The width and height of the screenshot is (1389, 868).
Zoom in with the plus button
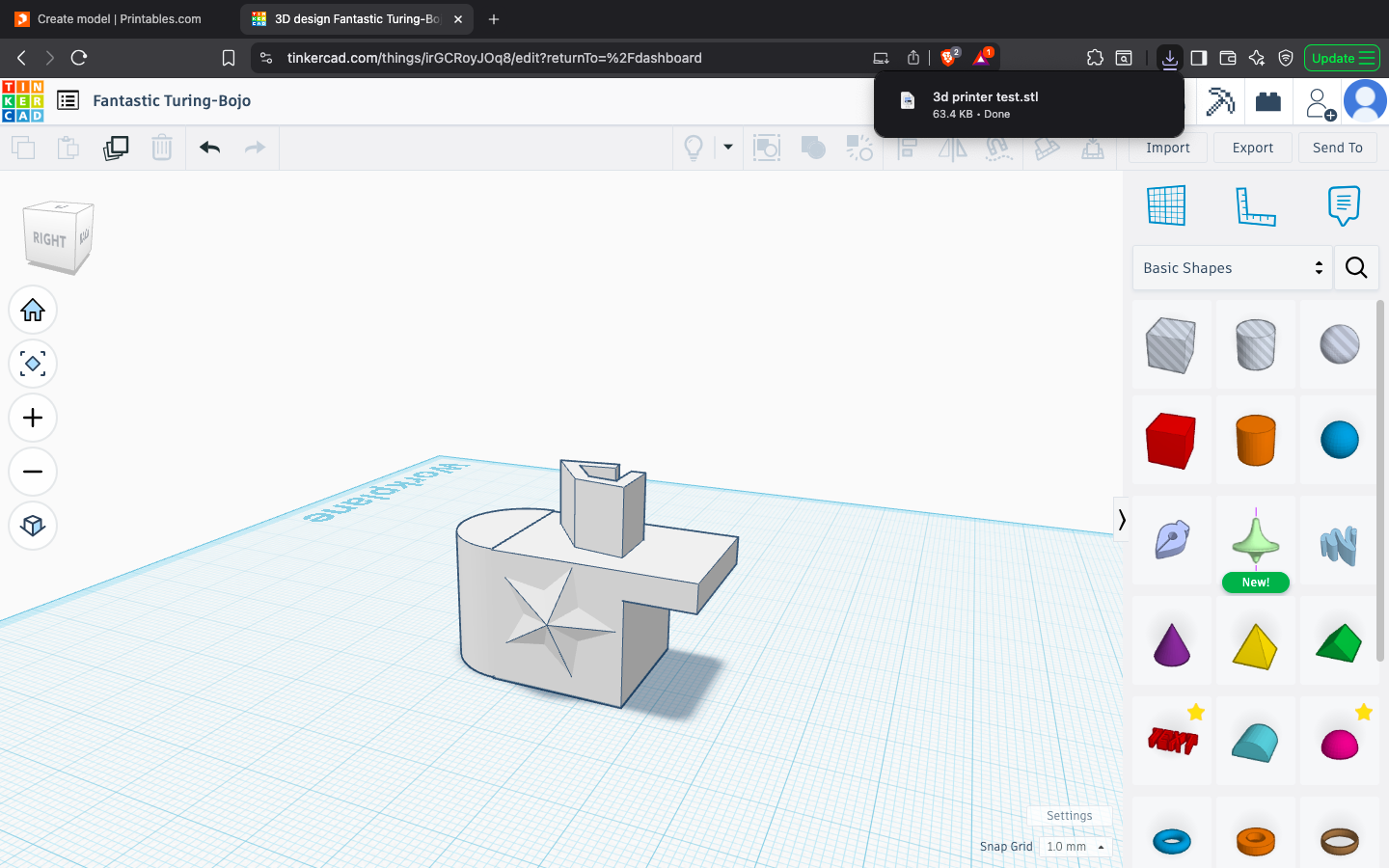point(33,418)
